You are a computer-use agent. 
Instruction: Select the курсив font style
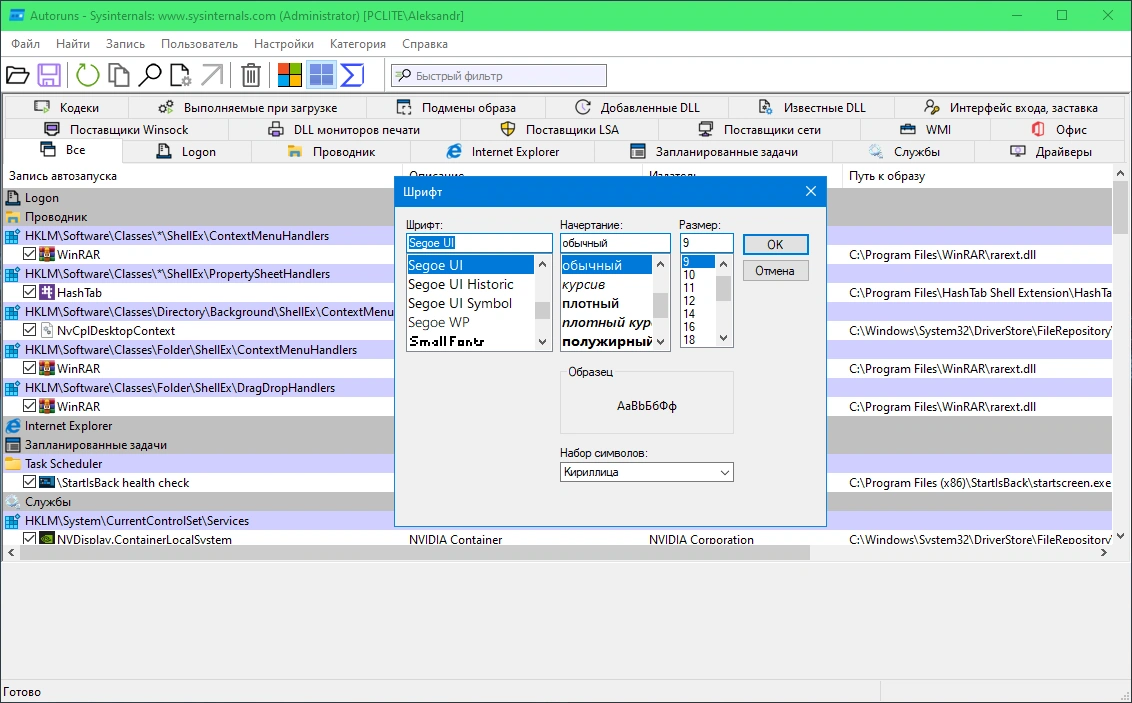(x=606, y=284)
